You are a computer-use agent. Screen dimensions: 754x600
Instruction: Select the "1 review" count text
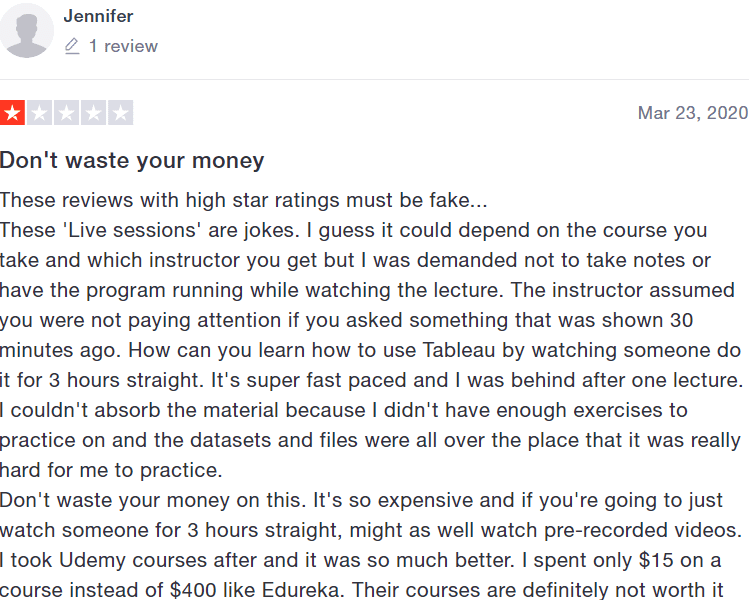pyautogui.click(x=123, y=46)
